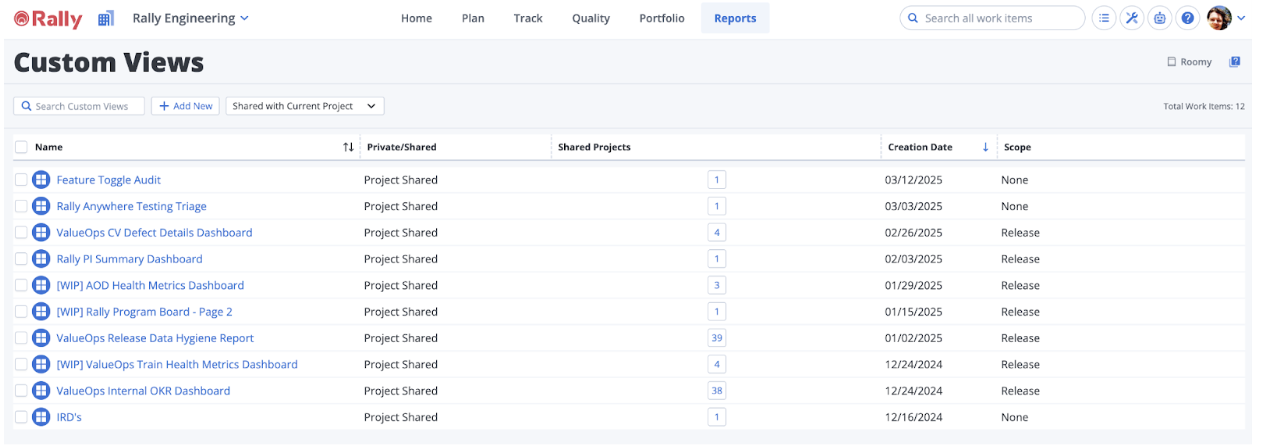
Task: Open the IRD's custom view link
Action: 69,417
